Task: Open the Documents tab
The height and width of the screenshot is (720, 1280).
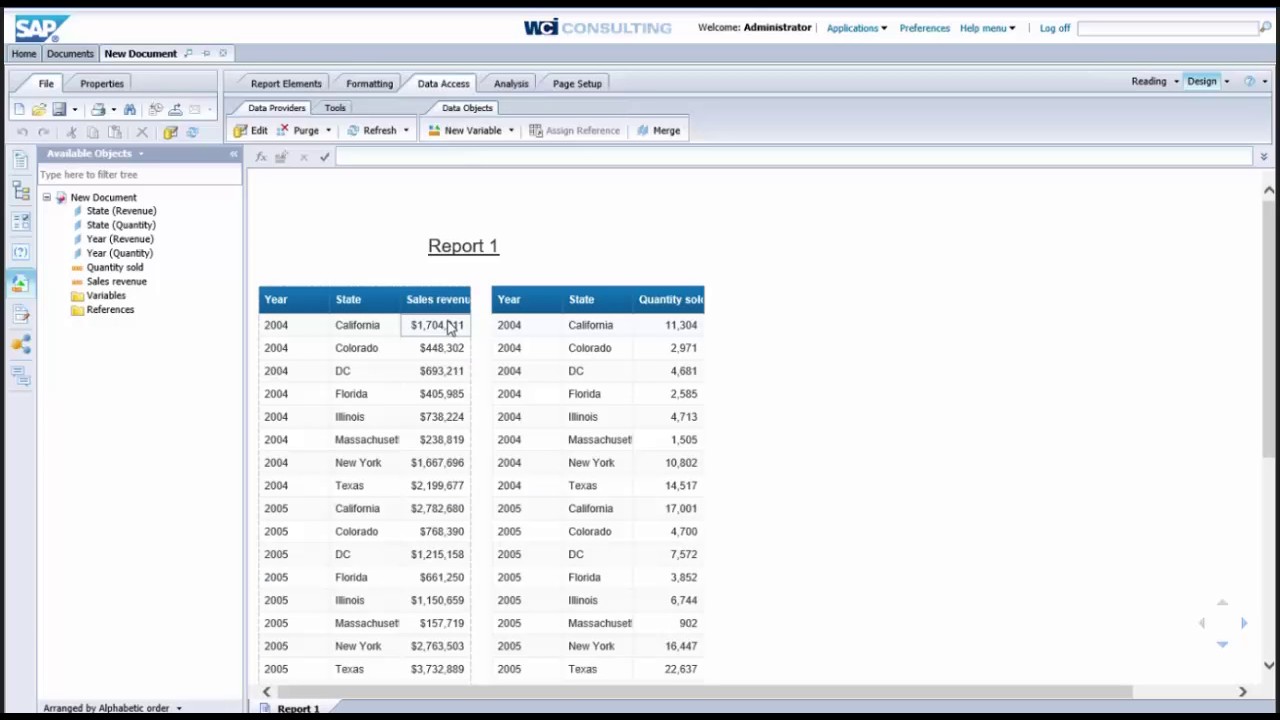Action: pyautogui.click(x=70, y=54)
